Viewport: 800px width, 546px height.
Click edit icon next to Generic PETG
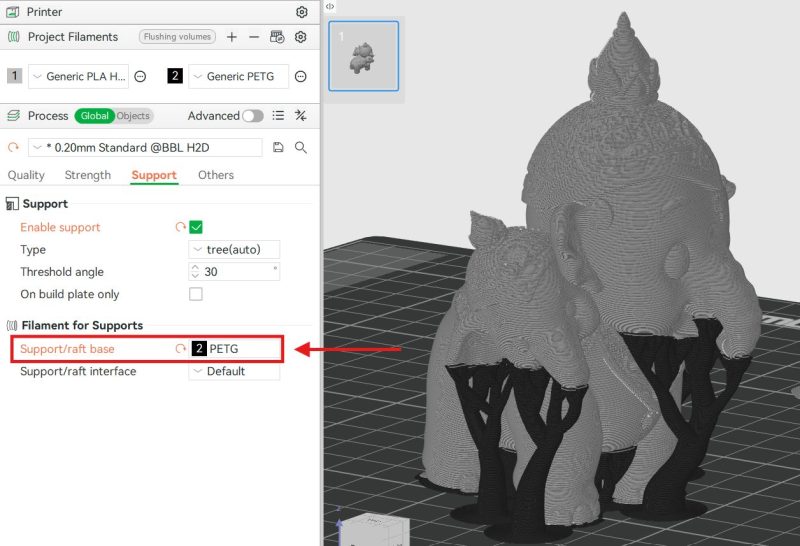(x=301, y=76)
